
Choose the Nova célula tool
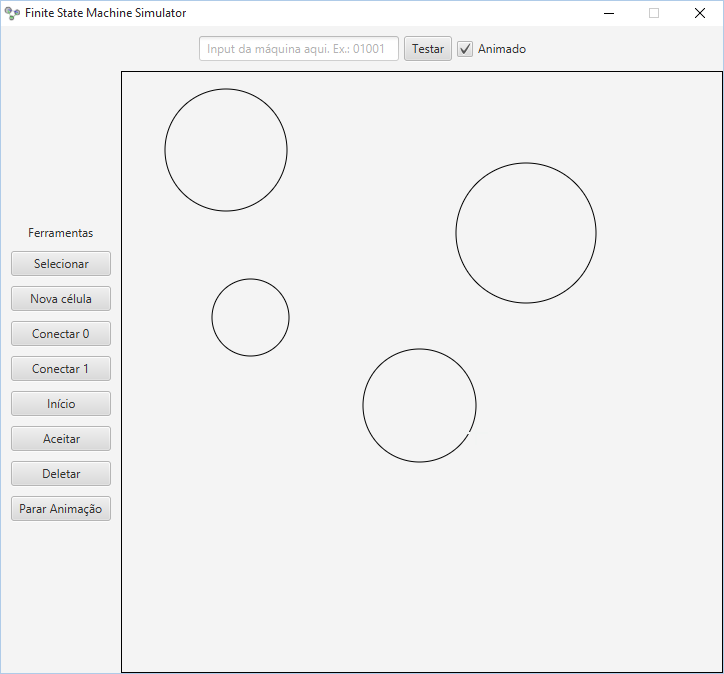tap(61, 299)
